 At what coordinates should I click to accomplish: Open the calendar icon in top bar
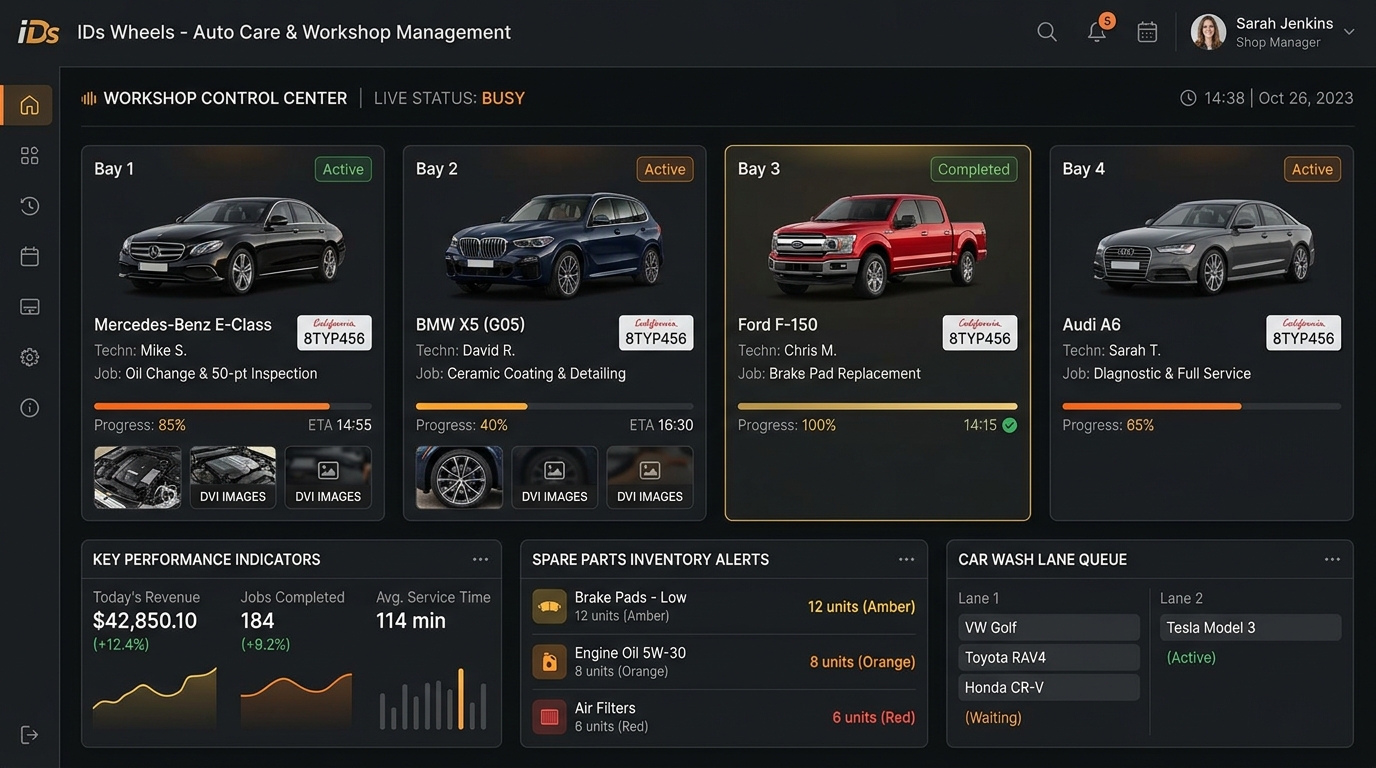coord(1147,32)
